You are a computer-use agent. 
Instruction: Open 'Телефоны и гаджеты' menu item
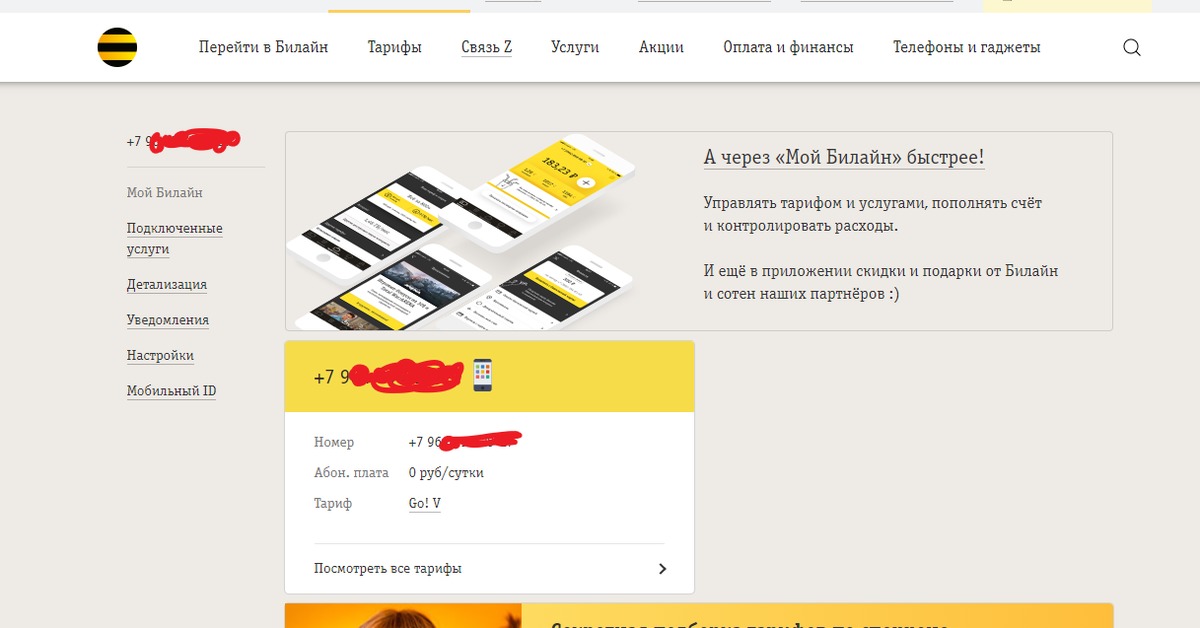pos(966,47)
